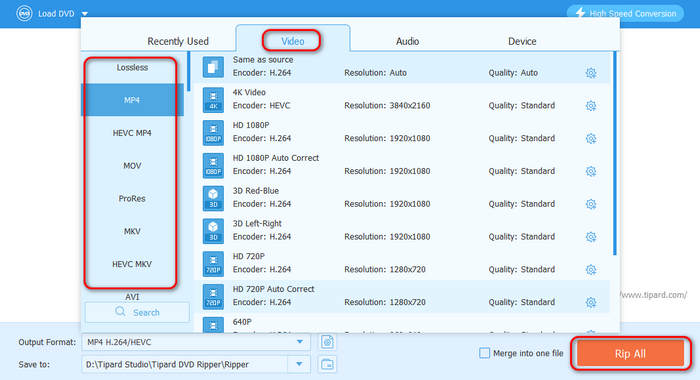The image size is (700, 380).
Task: Select HEVC MKV format category
Action: (x=132, y=264)
